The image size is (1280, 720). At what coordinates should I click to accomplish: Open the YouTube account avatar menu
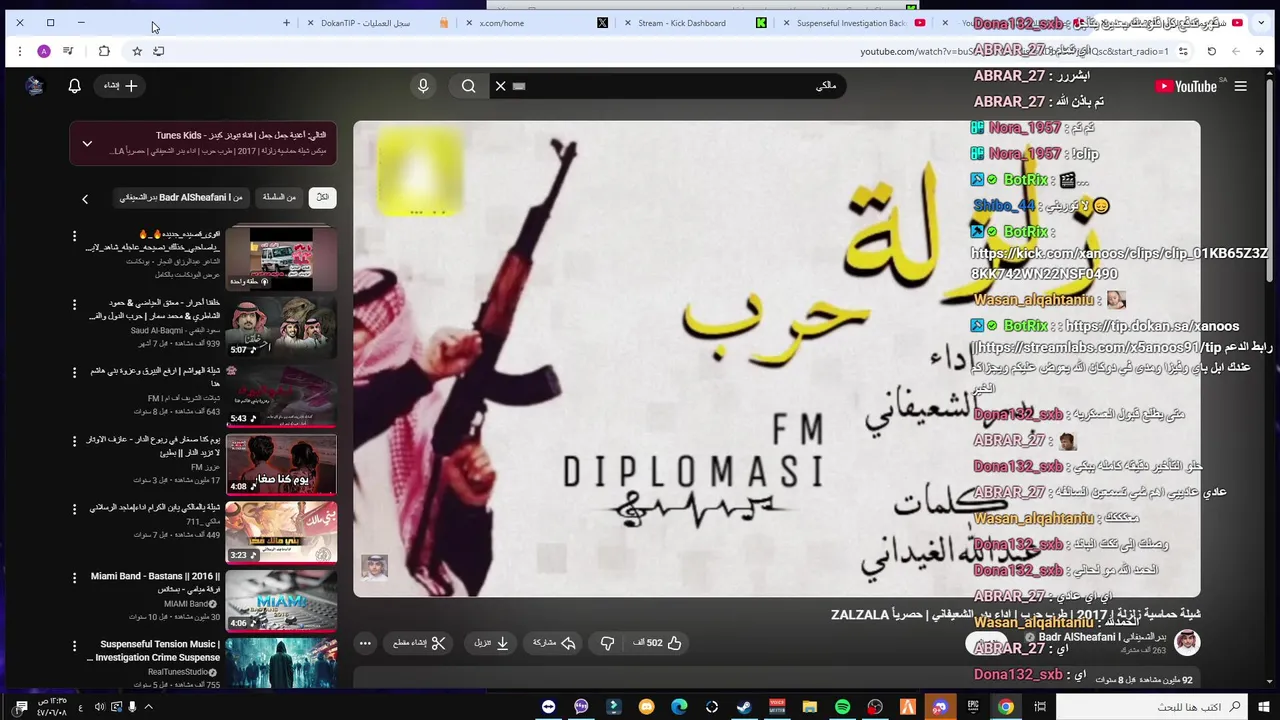[x=35, y=86]
